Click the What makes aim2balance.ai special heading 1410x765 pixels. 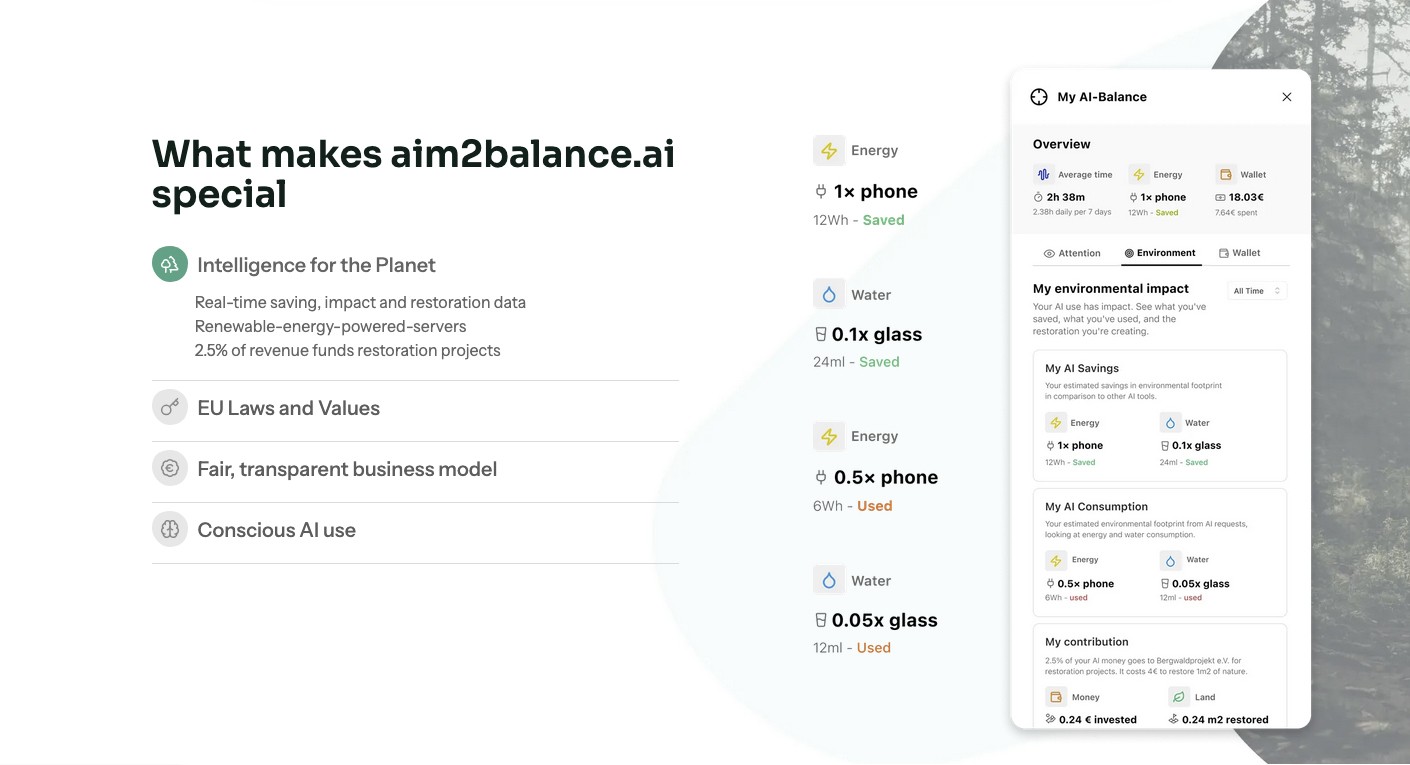point(413,173)
